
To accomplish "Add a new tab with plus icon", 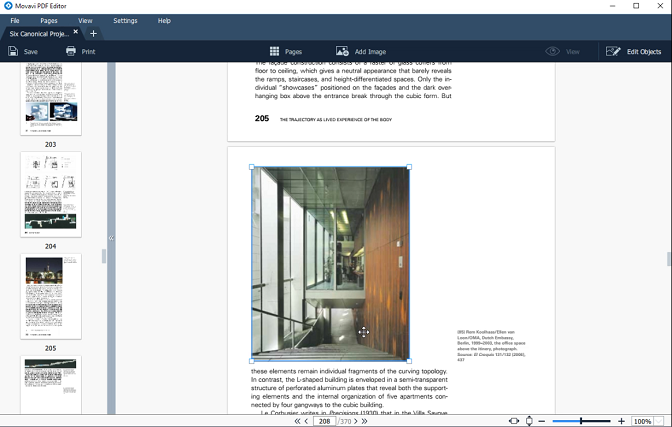I will 93,33.
